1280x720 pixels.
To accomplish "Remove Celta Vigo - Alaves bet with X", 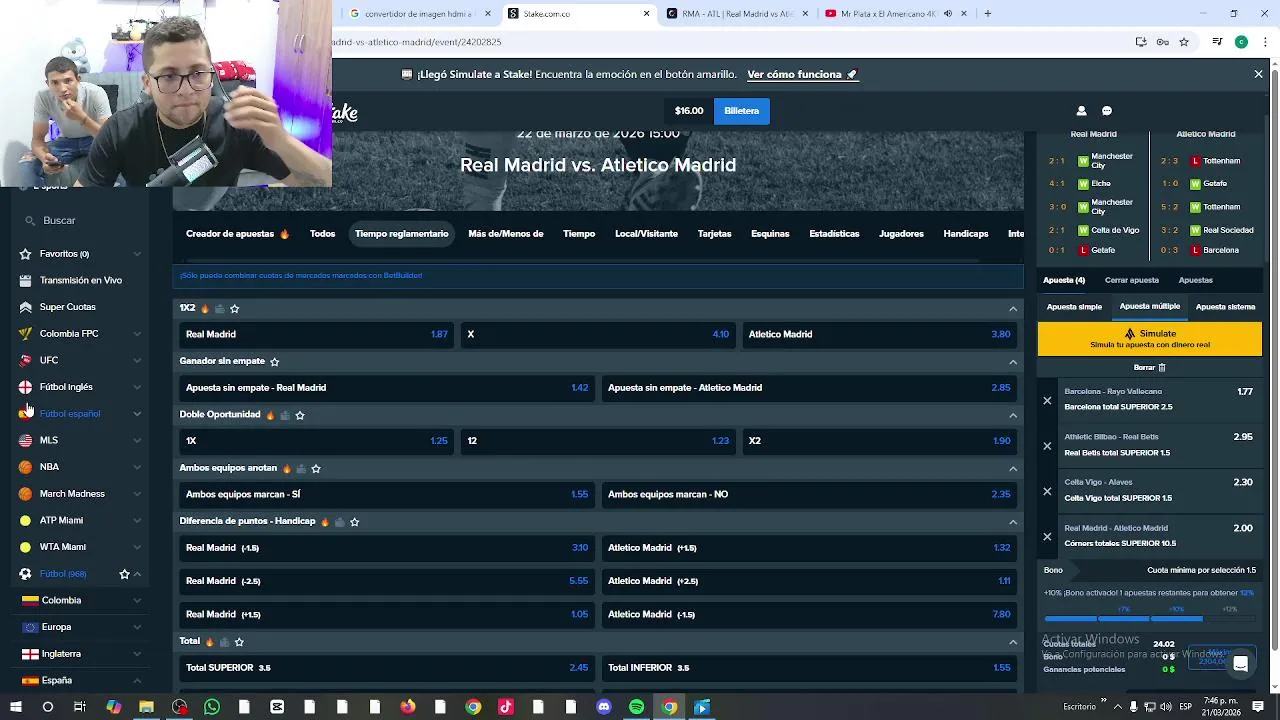I will 1047,491.
